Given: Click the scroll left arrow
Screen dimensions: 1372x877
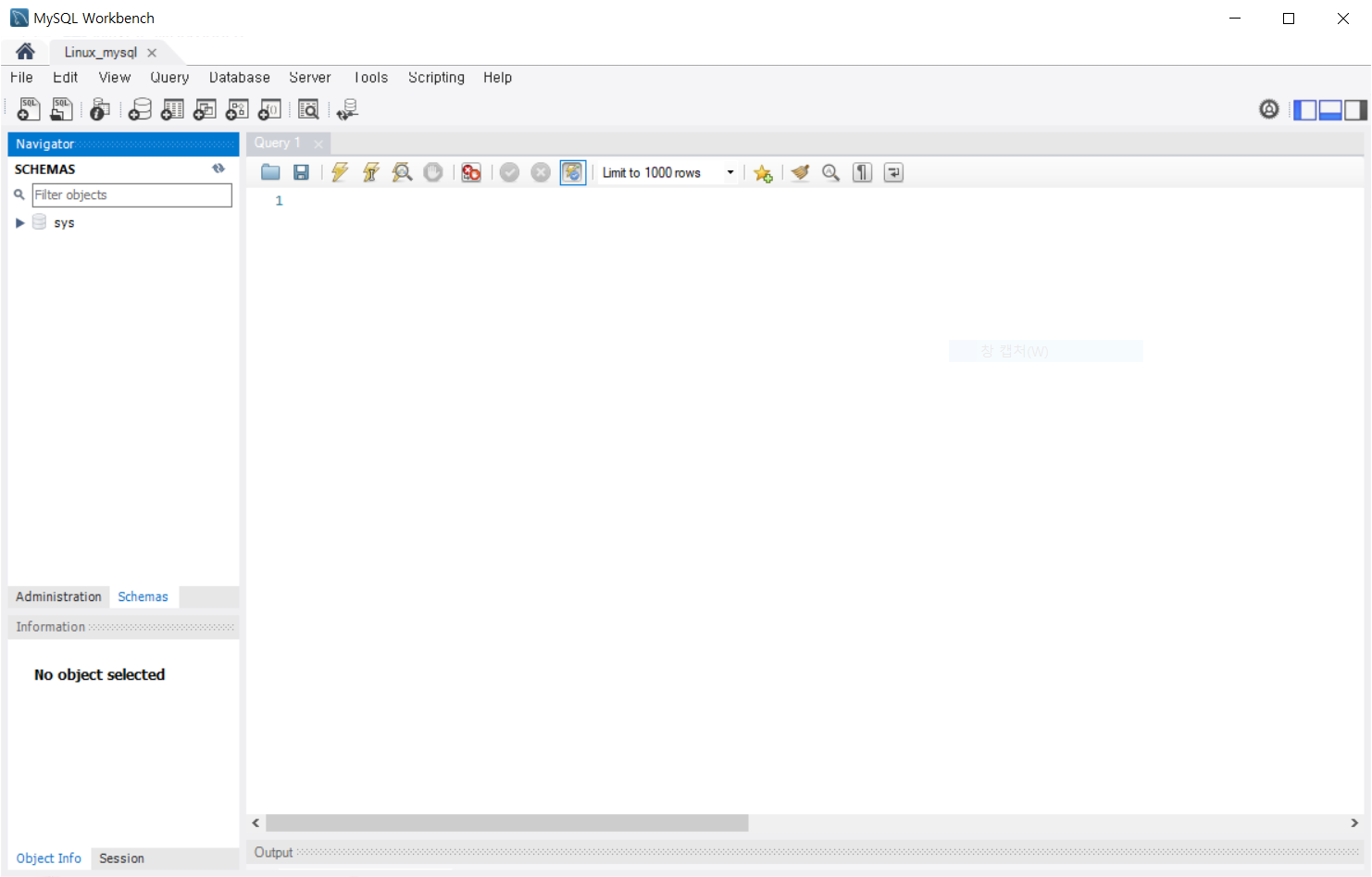Looking at the screenshot, I should (256, 823).
